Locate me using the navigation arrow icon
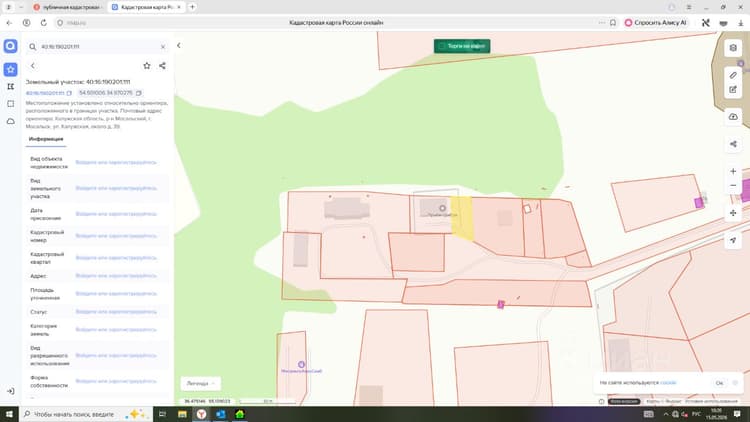Screen dimensions: 750x422 coord(733,240)
